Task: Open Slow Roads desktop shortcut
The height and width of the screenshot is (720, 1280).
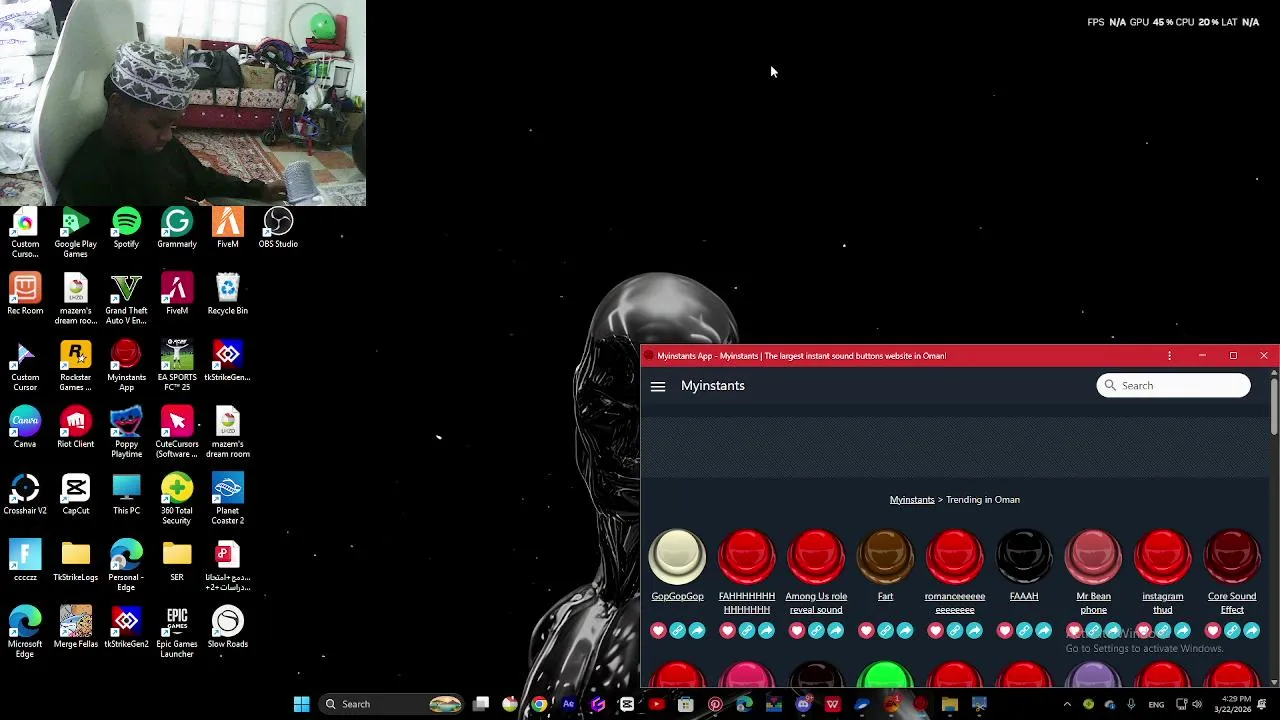Action: tap(228, 628)
